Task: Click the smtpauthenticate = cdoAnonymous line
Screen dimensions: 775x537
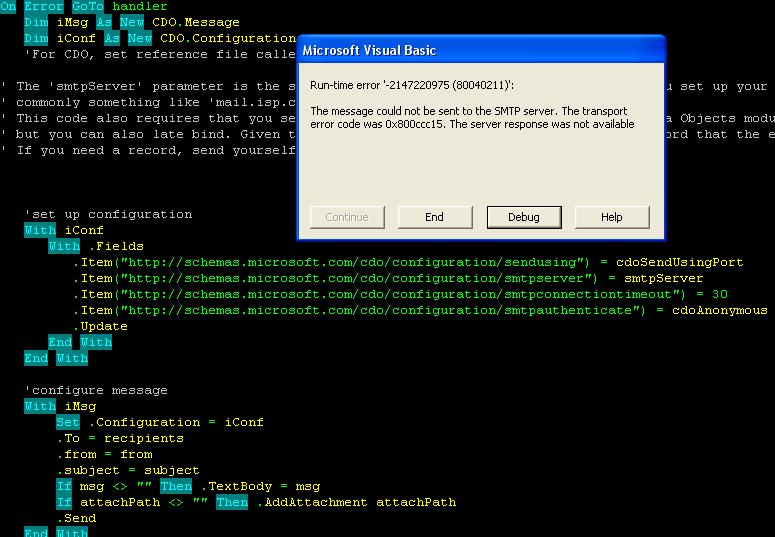Action: click(420, 310)
